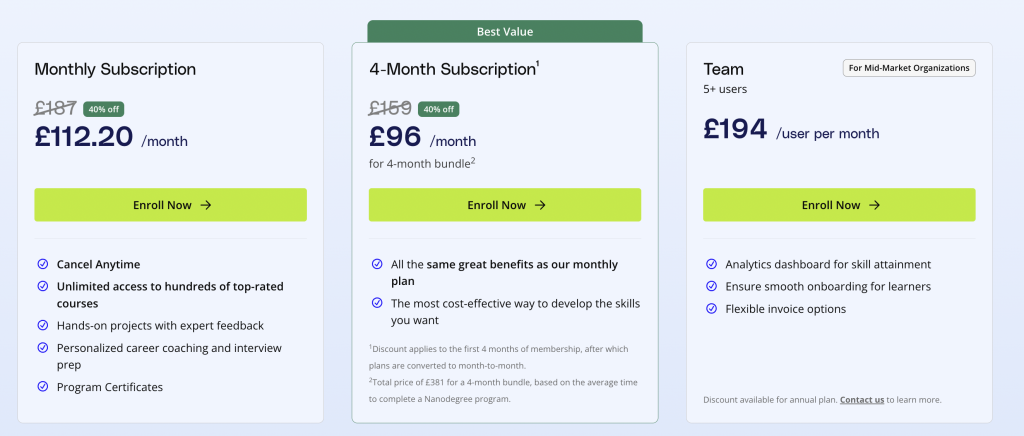The height and width of the screenshot is (436, 1024).
Task: Click the 40% off badge on Monthly plan
Action: point(104,109)
